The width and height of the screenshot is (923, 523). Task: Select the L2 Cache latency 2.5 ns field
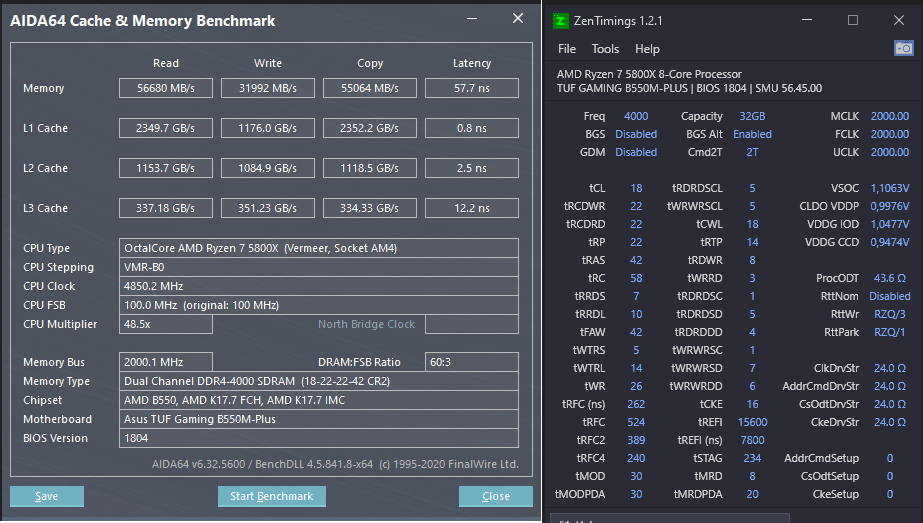coord(472,168)
